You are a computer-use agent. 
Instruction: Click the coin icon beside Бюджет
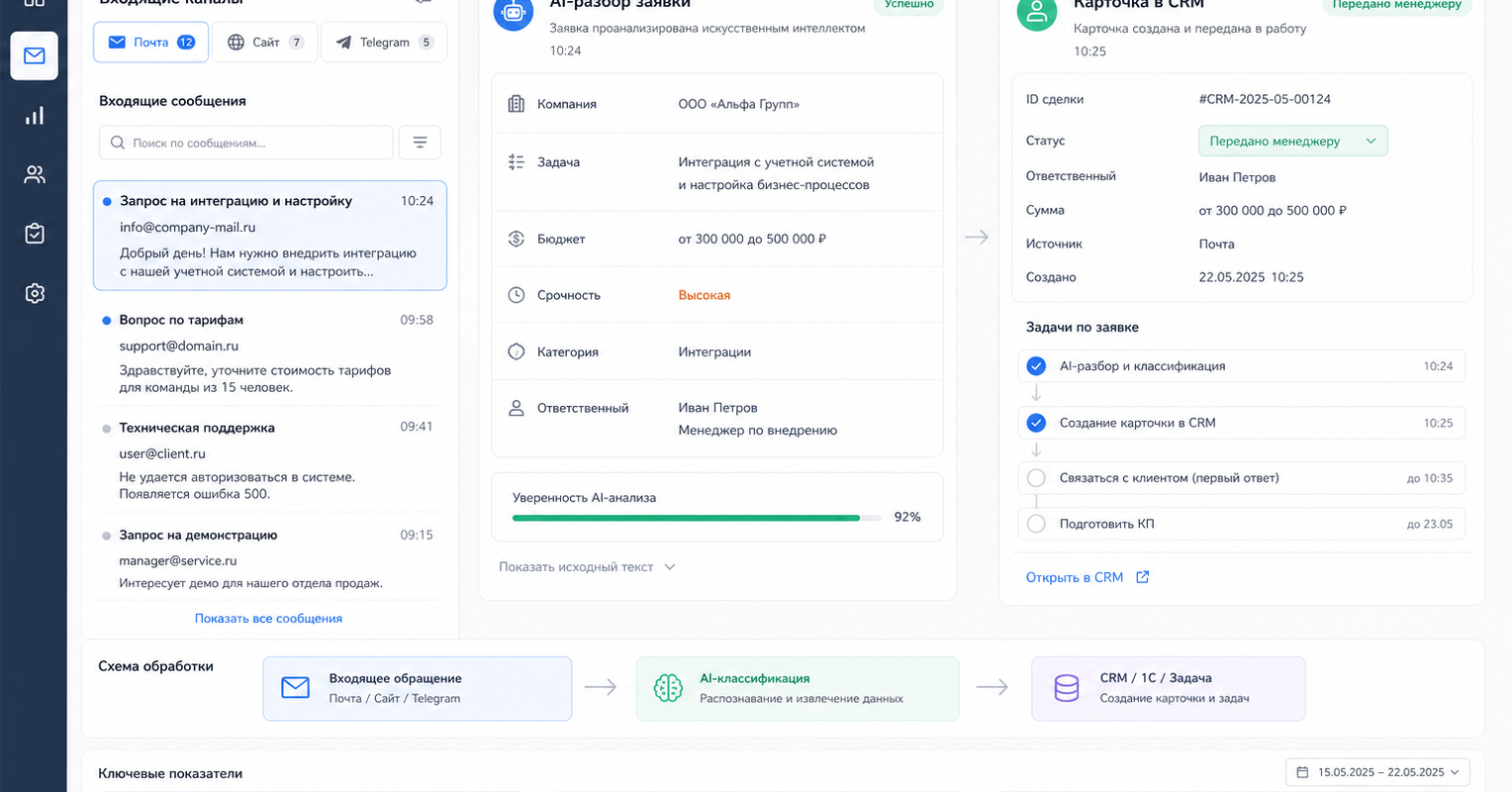point(516,239)
